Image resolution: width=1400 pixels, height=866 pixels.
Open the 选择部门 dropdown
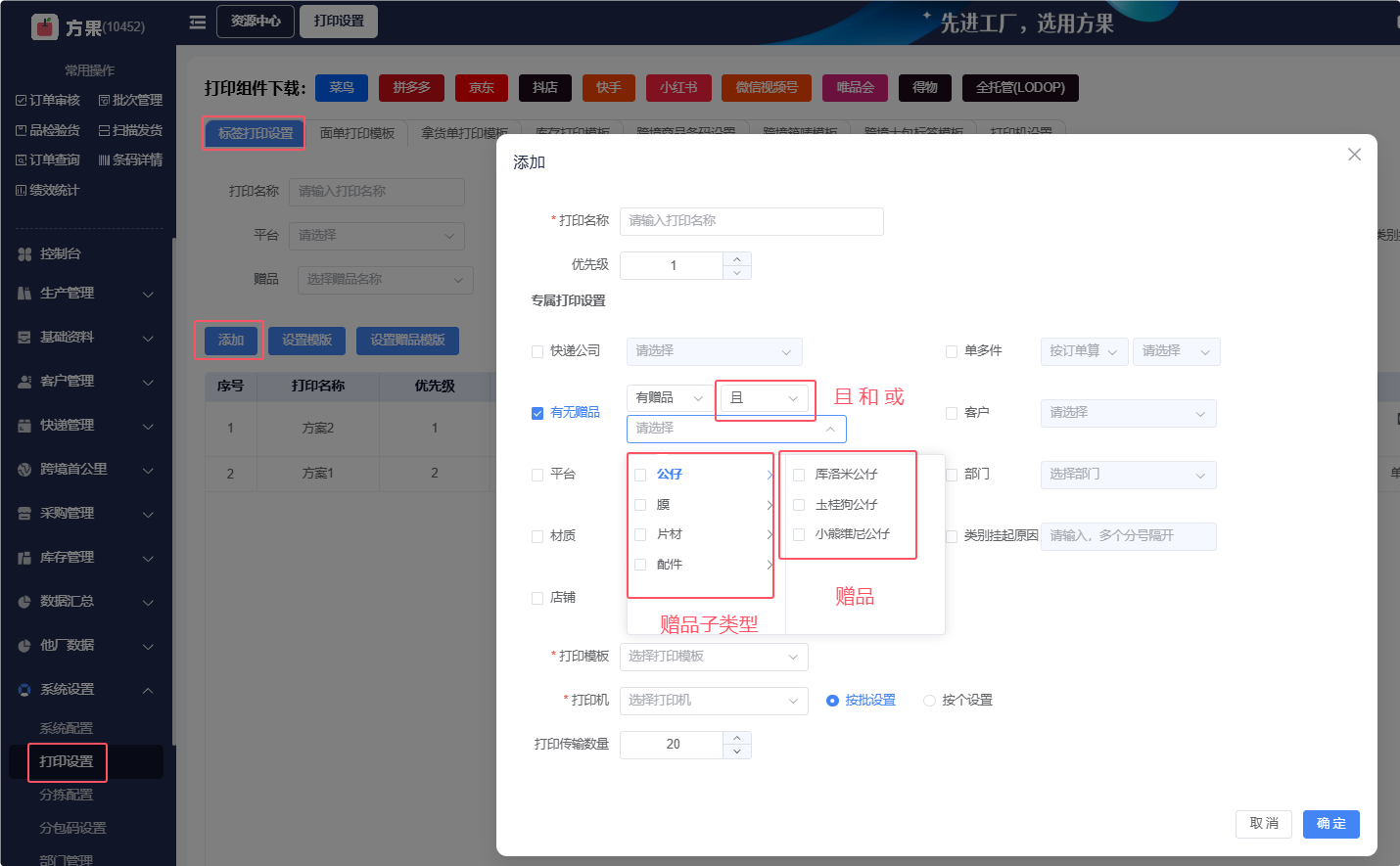click(x=1129, y=475)
